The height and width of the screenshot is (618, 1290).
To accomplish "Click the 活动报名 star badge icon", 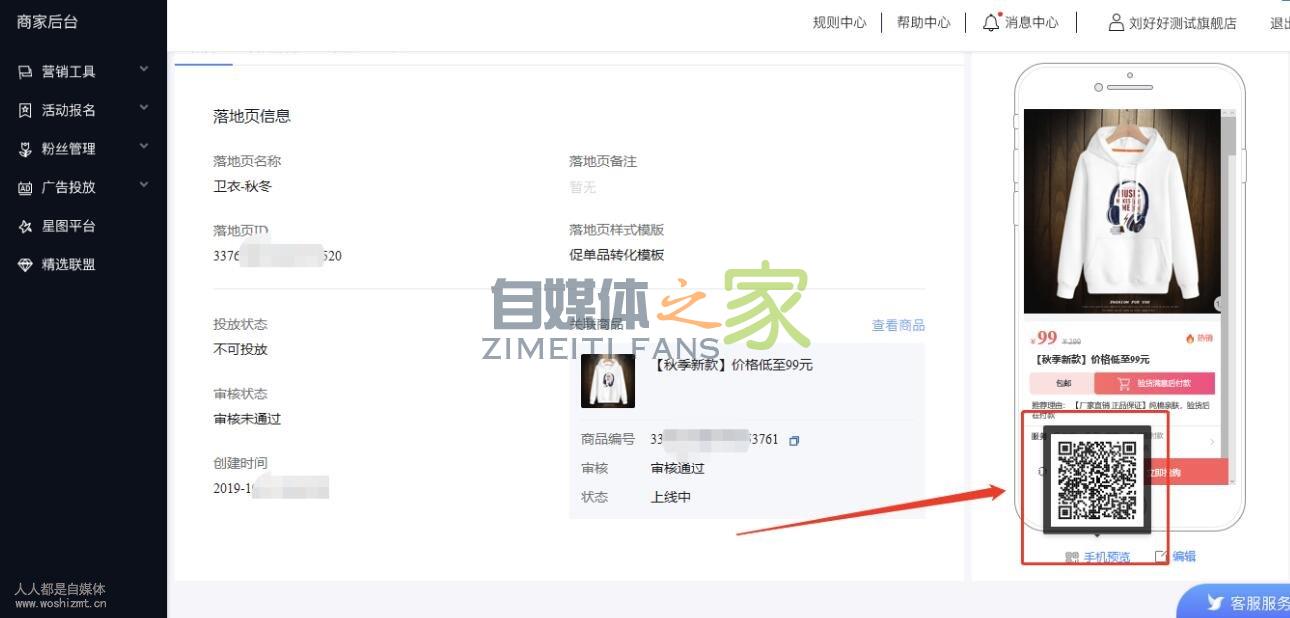I will (x=26, y=110).
